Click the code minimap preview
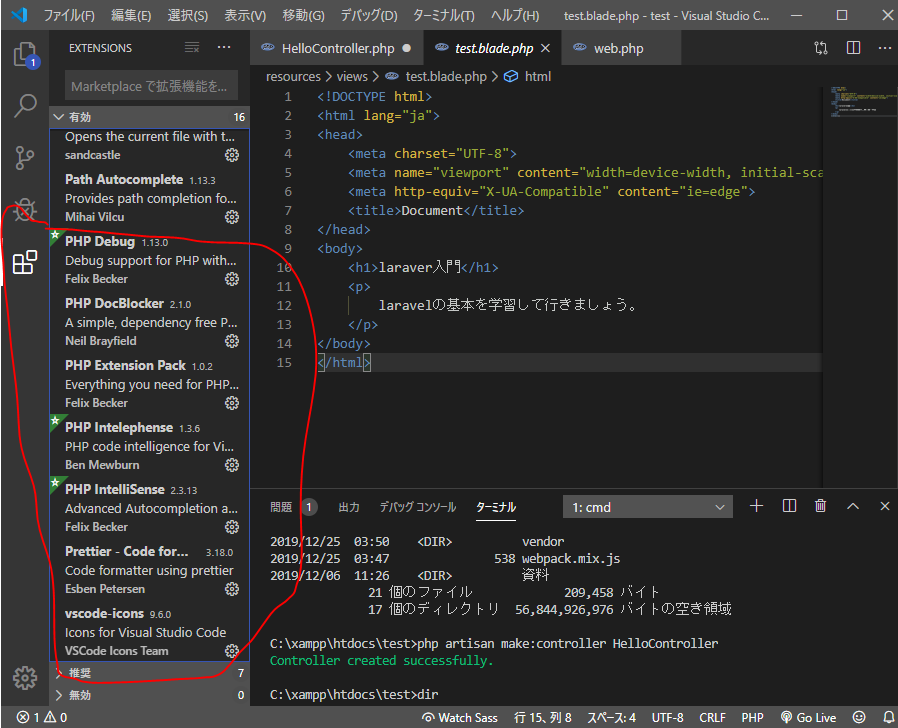 (x=846, y=102)
